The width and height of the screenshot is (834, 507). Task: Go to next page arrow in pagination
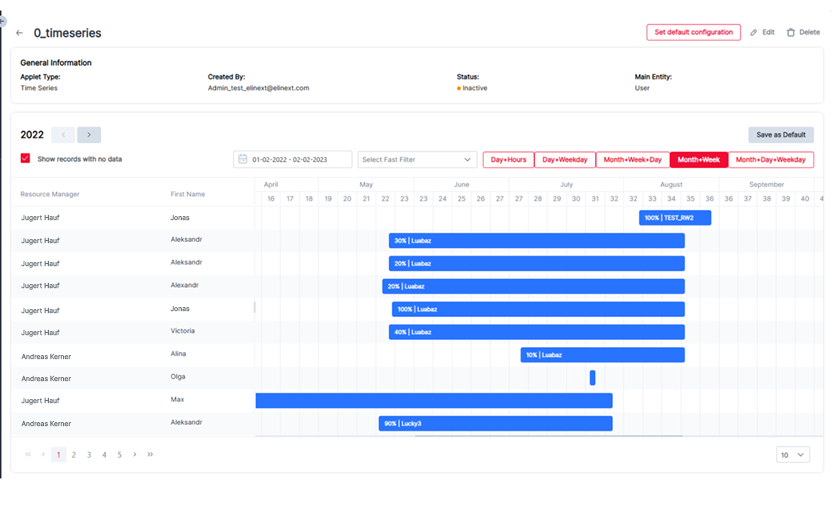tap(135, 455)
